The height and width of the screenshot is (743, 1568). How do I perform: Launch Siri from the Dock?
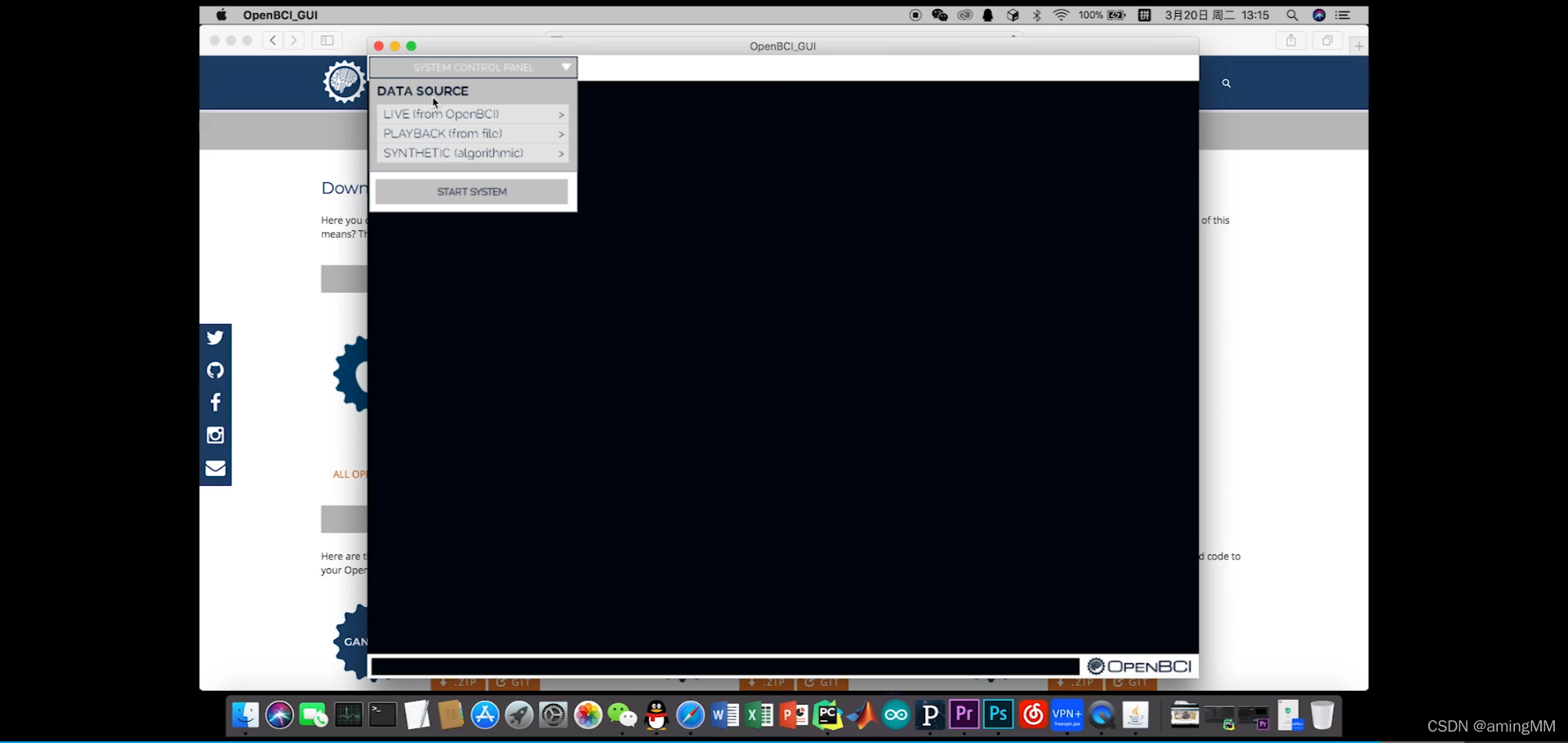click(279, 716)
